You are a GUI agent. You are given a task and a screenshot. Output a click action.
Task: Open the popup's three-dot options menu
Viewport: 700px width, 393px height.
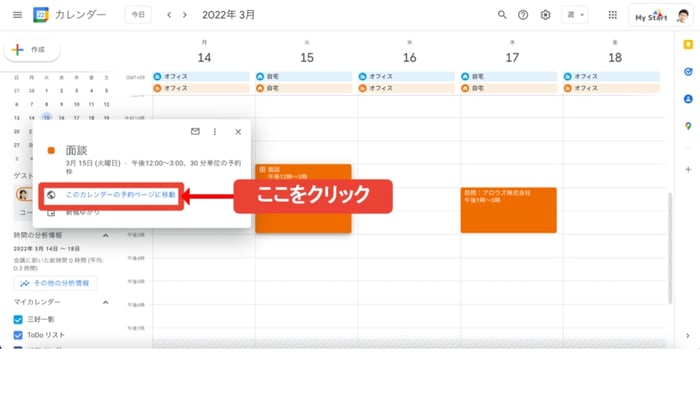tap(215, 131)
